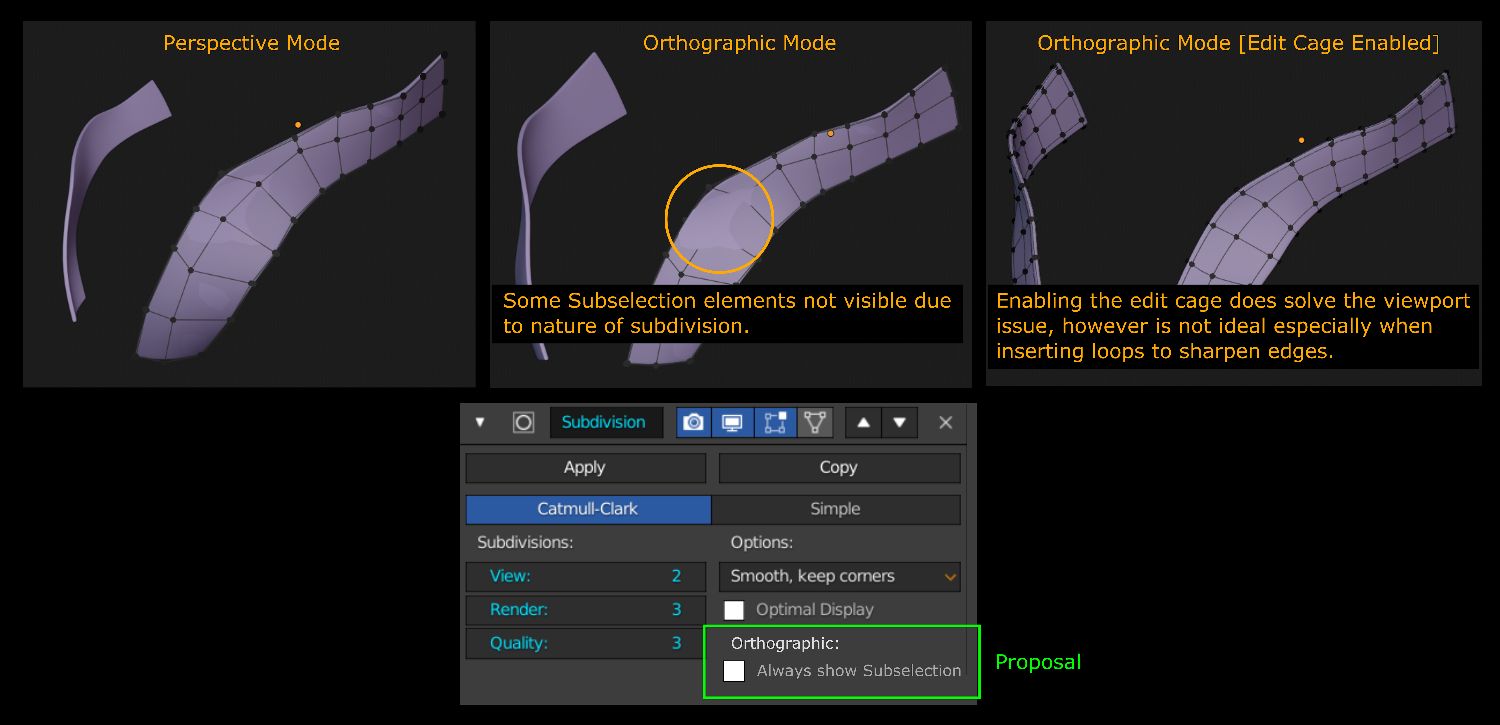The width and height of the screenshot is (1500, 725).
Task: Toggle modifier display in viewport (monitor icon)
Action: coord(732,422)
